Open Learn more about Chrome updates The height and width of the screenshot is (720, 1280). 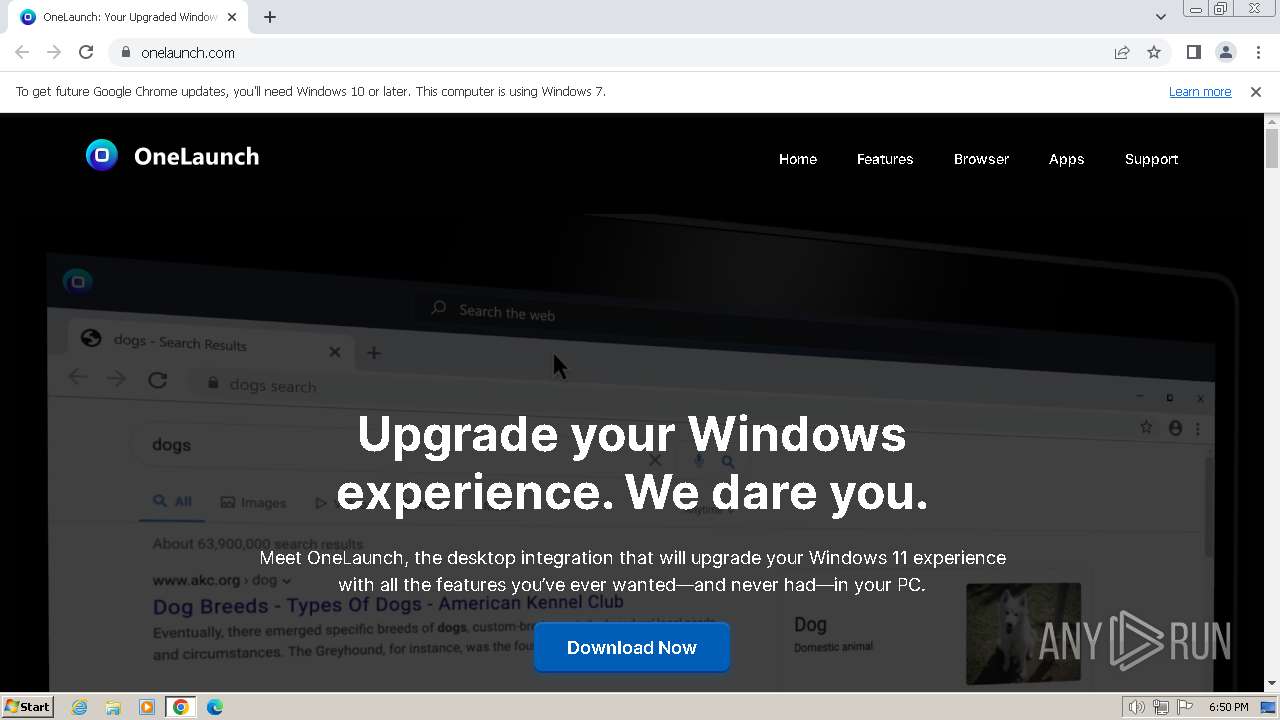(1200, 91)
